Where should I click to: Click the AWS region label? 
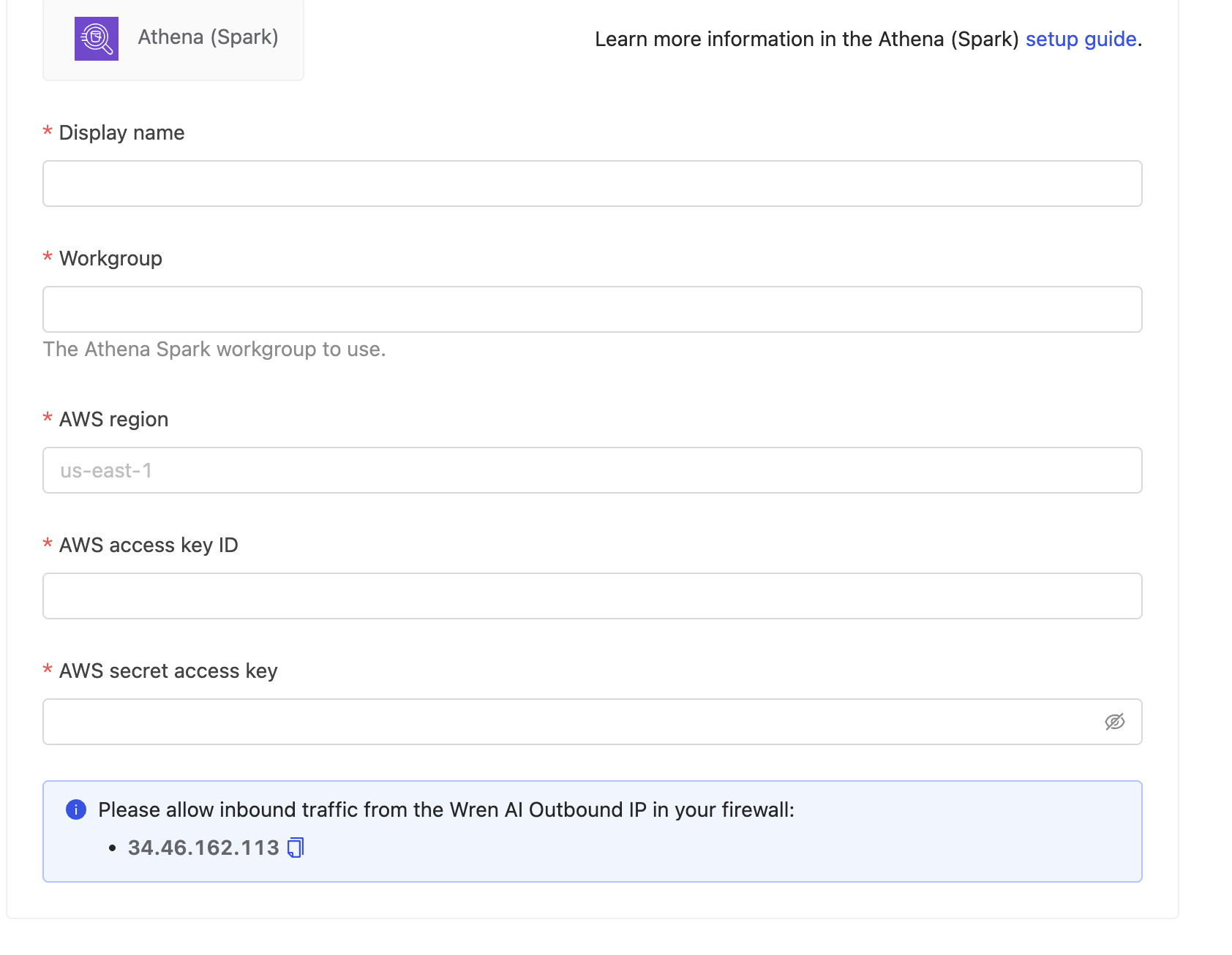[x=113, y=419]
